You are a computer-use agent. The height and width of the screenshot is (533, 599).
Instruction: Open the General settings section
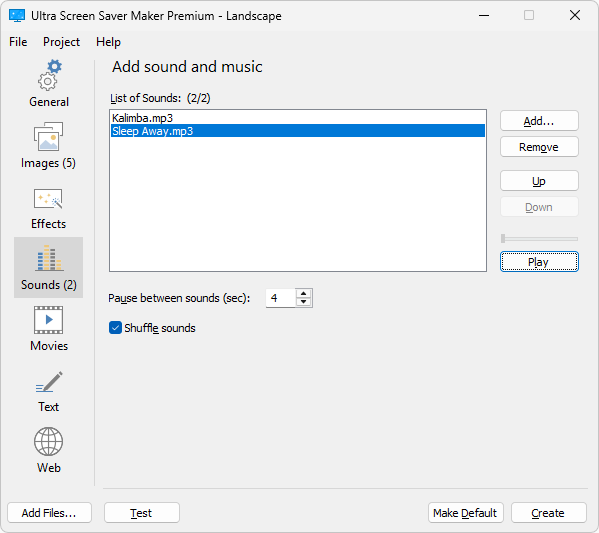tap(49, 84)
